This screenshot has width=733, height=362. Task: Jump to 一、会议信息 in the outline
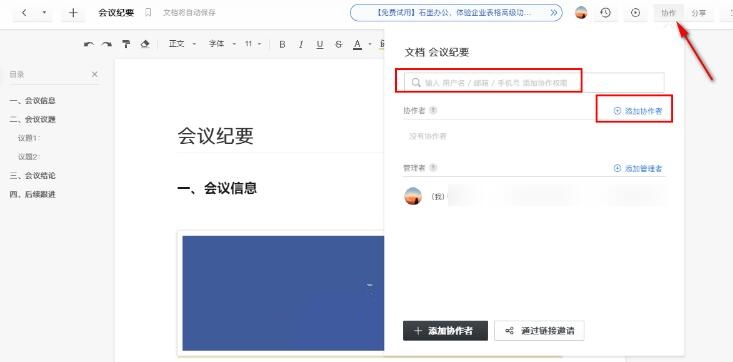(x=33, y=101)
